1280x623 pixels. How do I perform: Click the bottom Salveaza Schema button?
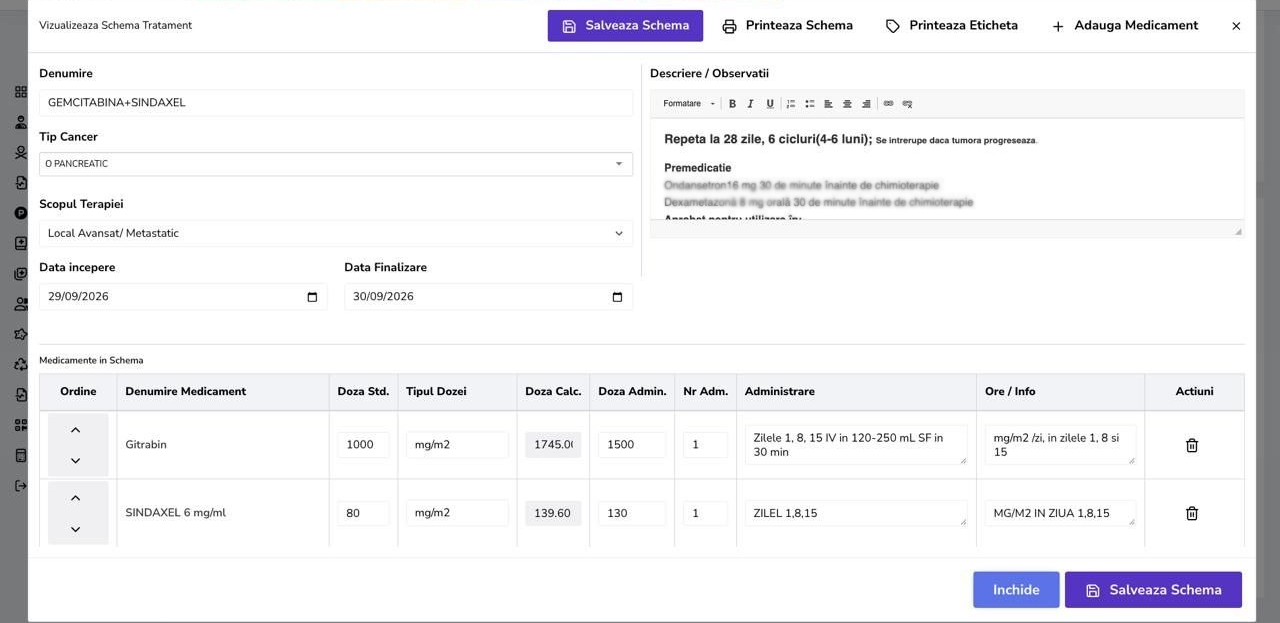coord(1153,590)
